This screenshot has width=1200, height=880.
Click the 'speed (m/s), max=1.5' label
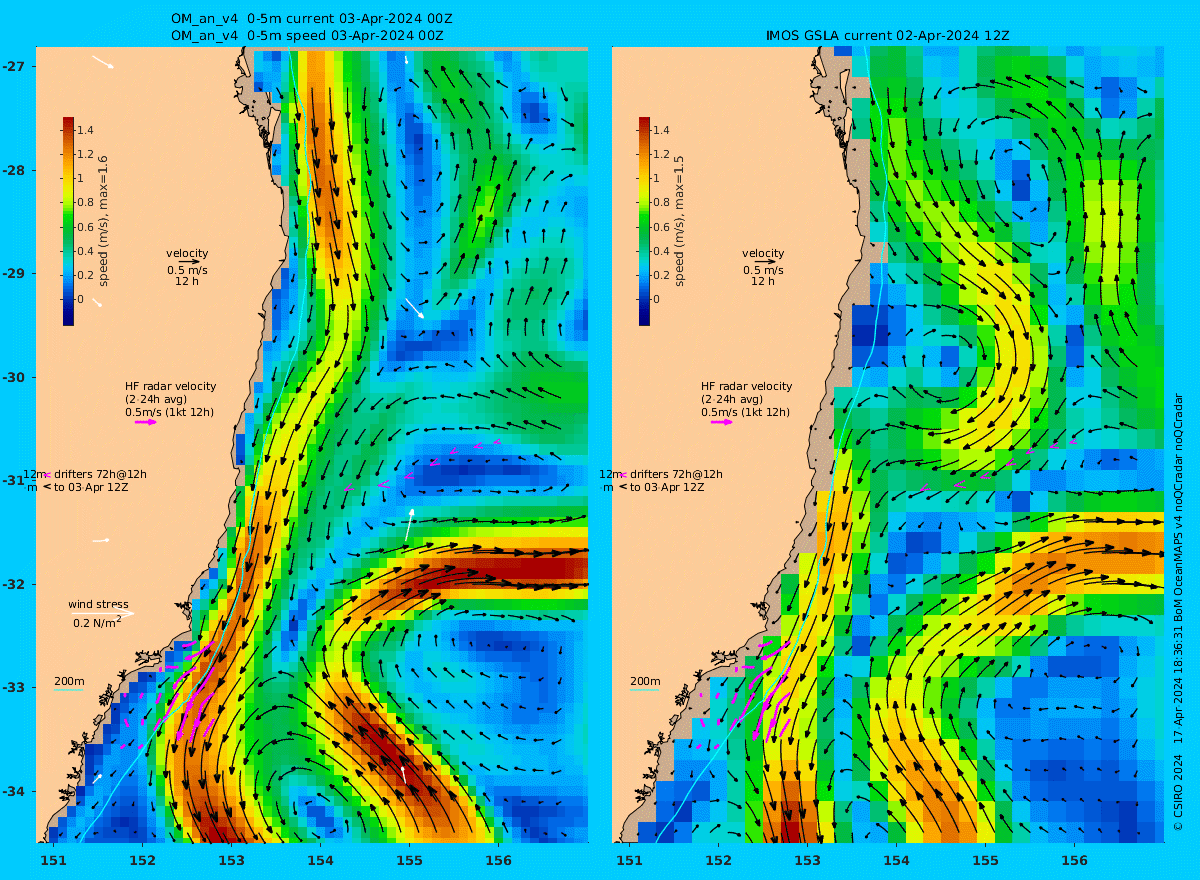(679, 221)
